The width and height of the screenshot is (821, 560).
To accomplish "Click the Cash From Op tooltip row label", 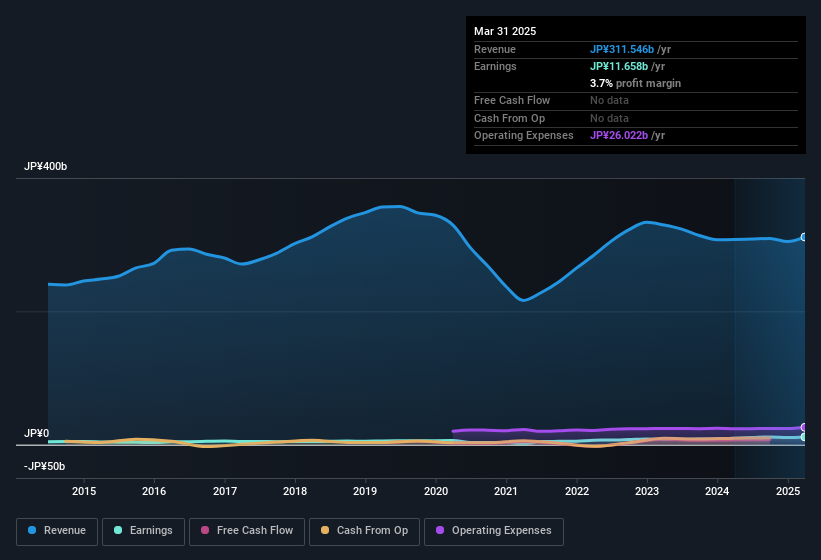I will coord(509,118).
